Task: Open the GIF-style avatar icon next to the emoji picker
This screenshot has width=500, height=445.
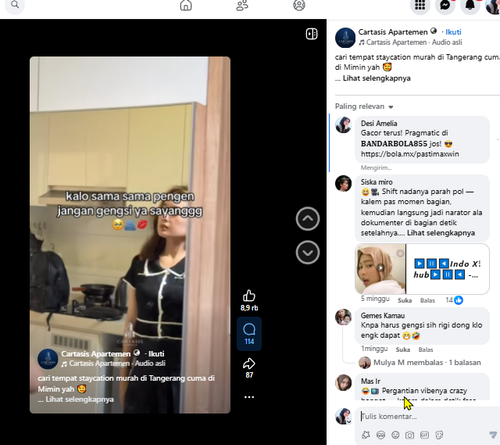Action: point(381,435)
